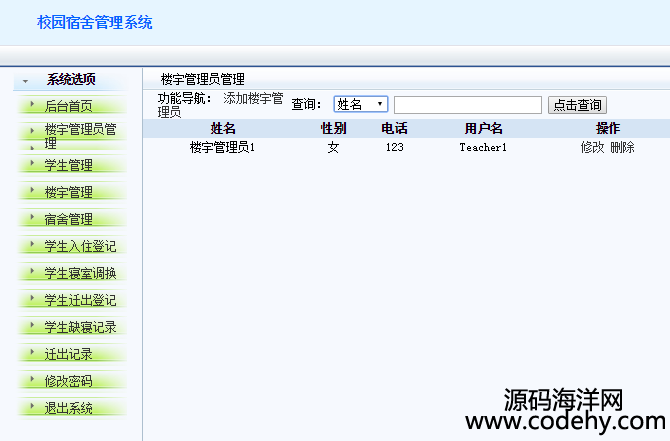Click the arrow icon beside 楼宇管理
This screenshot has width=670, height=441.
click(32, 190)
